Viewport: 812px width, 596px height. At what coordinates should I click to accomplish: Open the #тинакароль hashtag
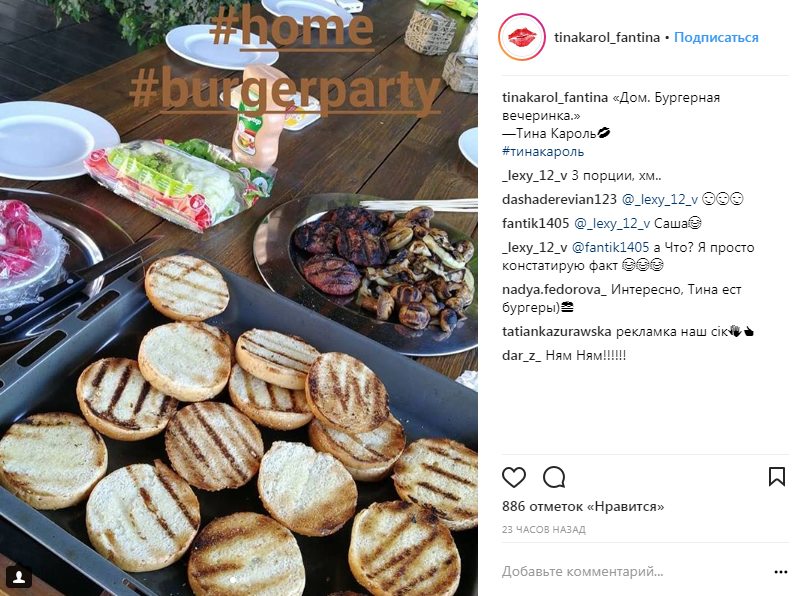point(543,152)
